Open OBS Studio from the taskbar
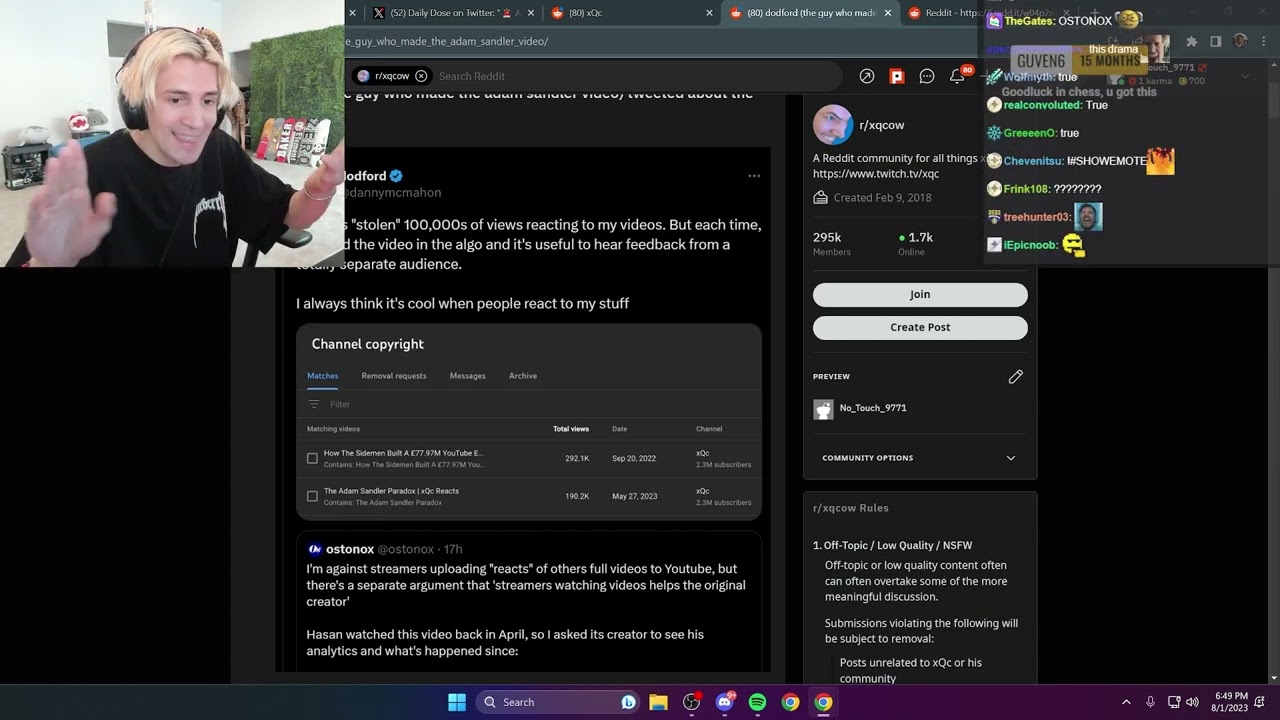 (691, 702)
